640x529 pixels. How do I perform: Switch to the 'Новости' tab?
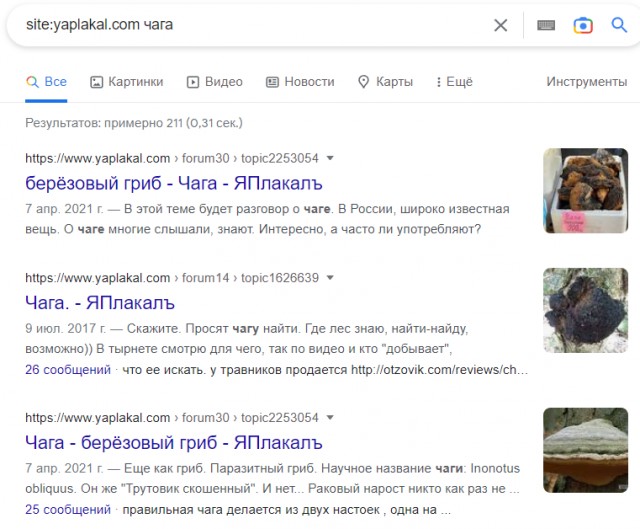tap(300, 82)
